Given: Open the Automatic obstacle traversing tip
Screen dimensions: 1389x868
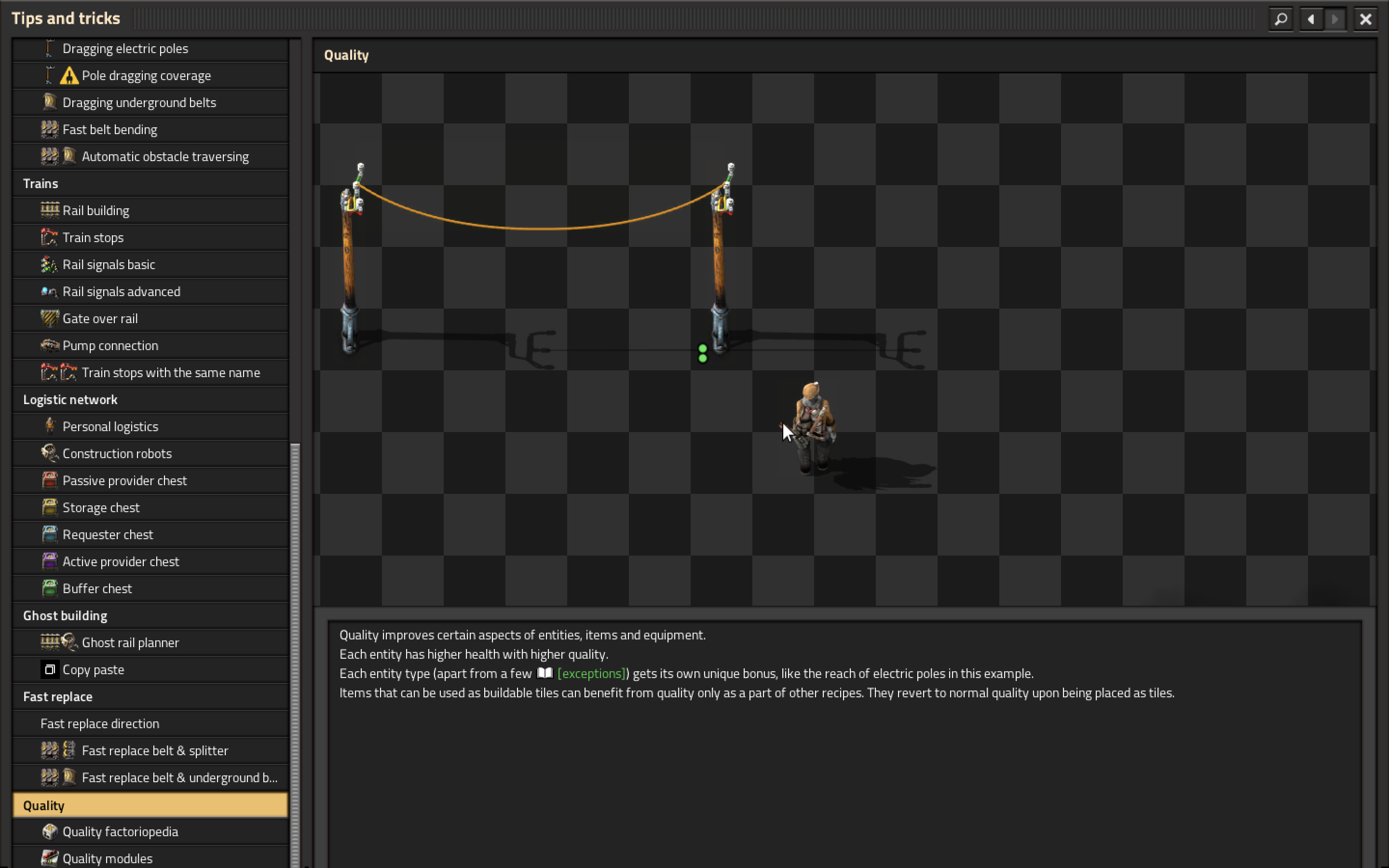Looking at the screenshot, I should click(150, 157).
